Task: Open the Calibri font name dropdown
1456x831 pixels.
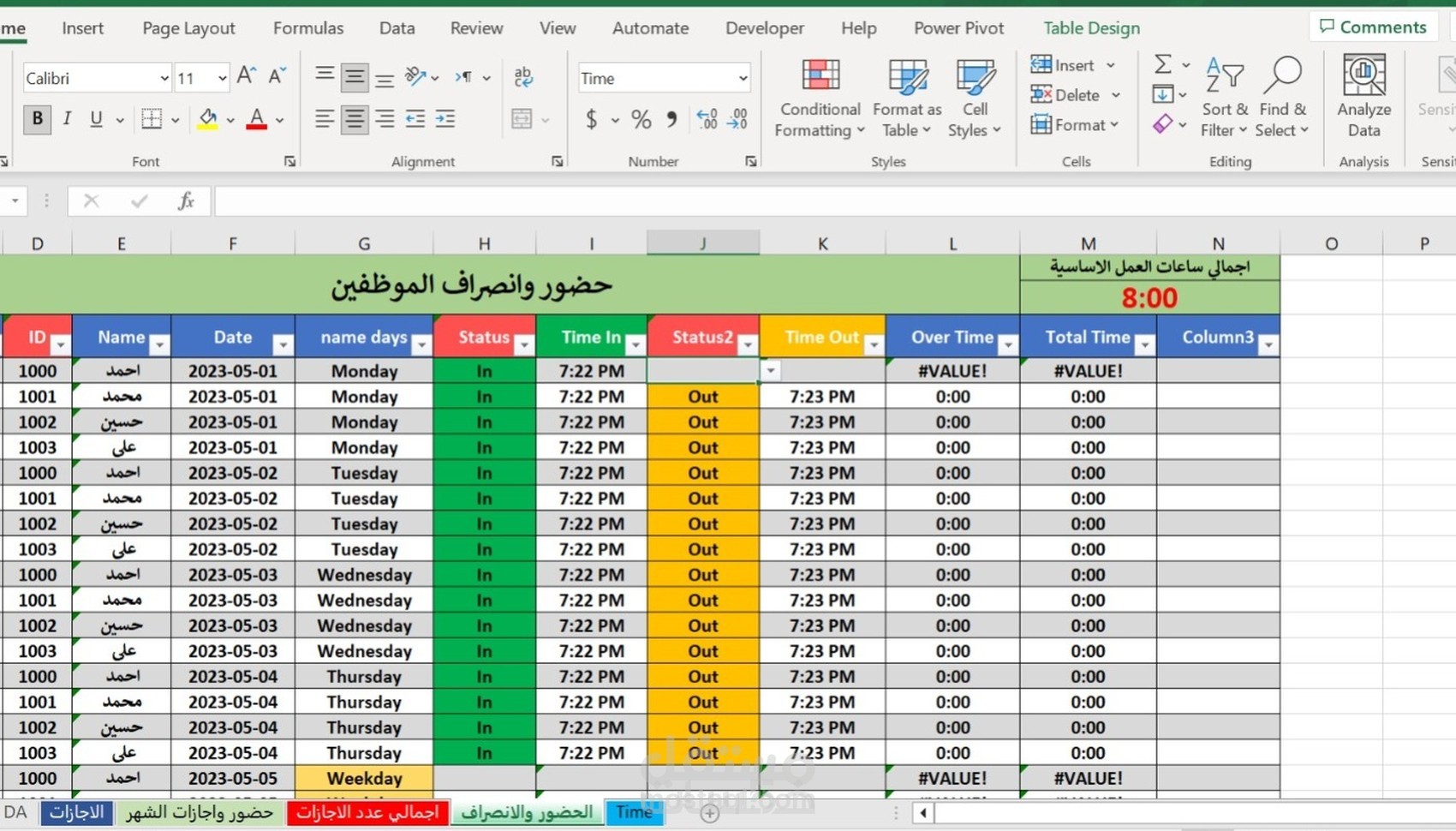Action: (x=164, y=79)
